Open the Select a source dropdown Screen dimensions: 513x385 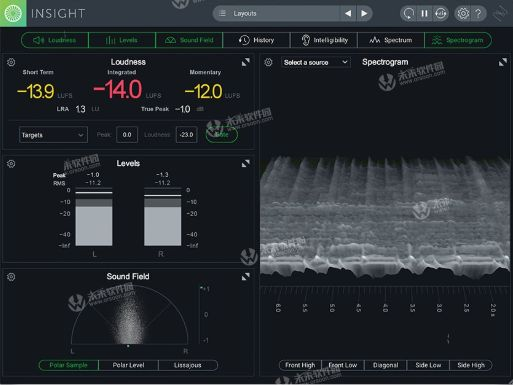click(x=316, y=62)
